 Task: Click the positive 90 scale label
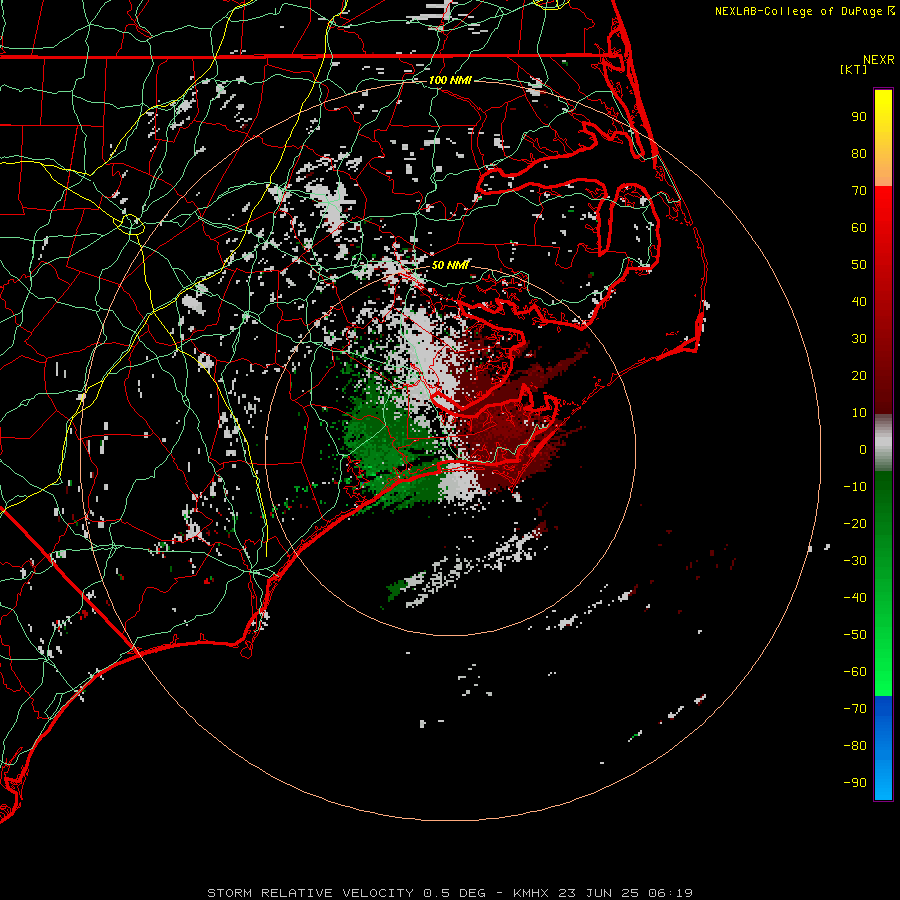(x=859, y=117)
